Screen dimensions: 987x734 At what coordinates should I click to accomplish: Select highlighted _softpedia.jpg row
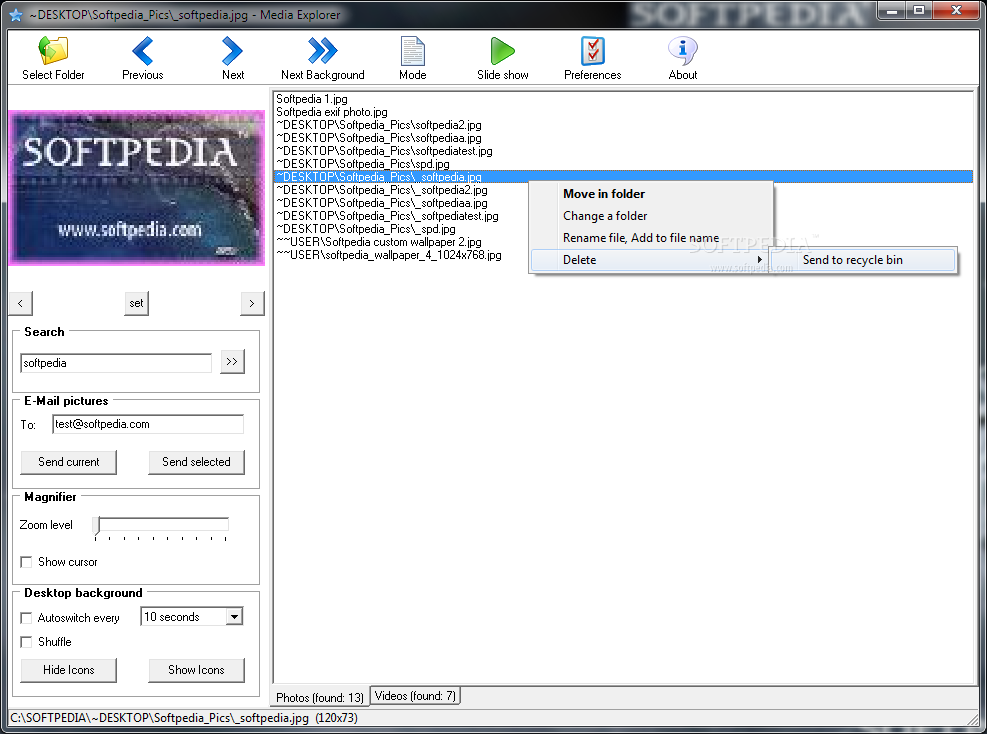(624, 177)
